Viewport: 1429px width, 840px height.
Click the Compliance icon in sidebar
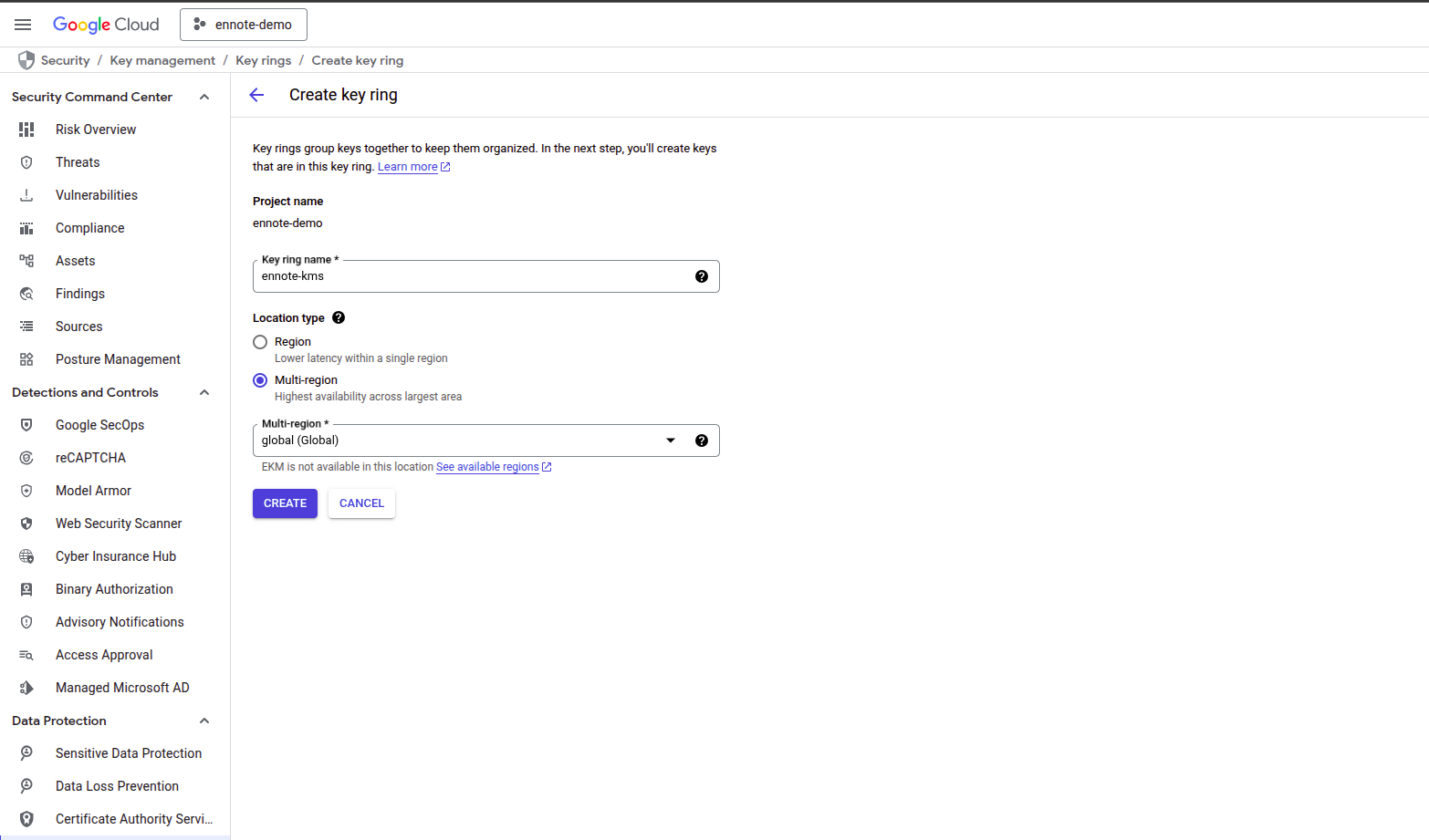tap(26, 228)
